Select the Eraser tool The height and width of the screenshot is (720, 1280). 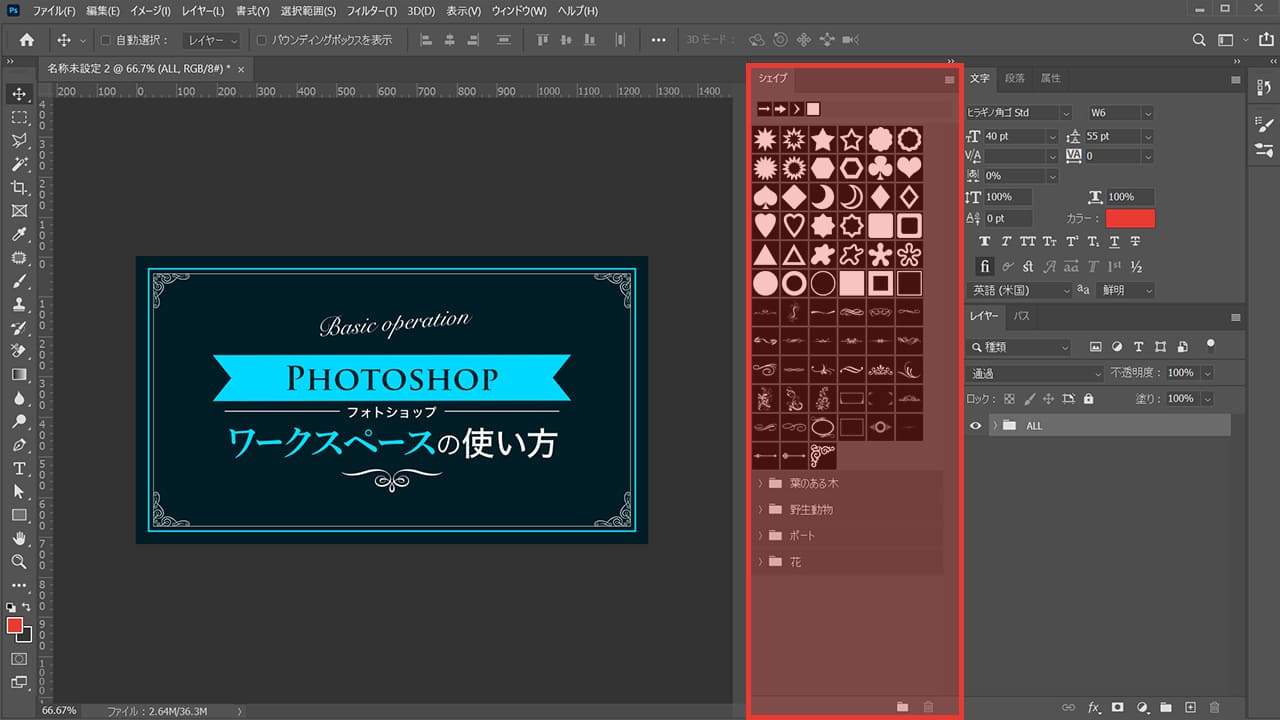(19, 351)
